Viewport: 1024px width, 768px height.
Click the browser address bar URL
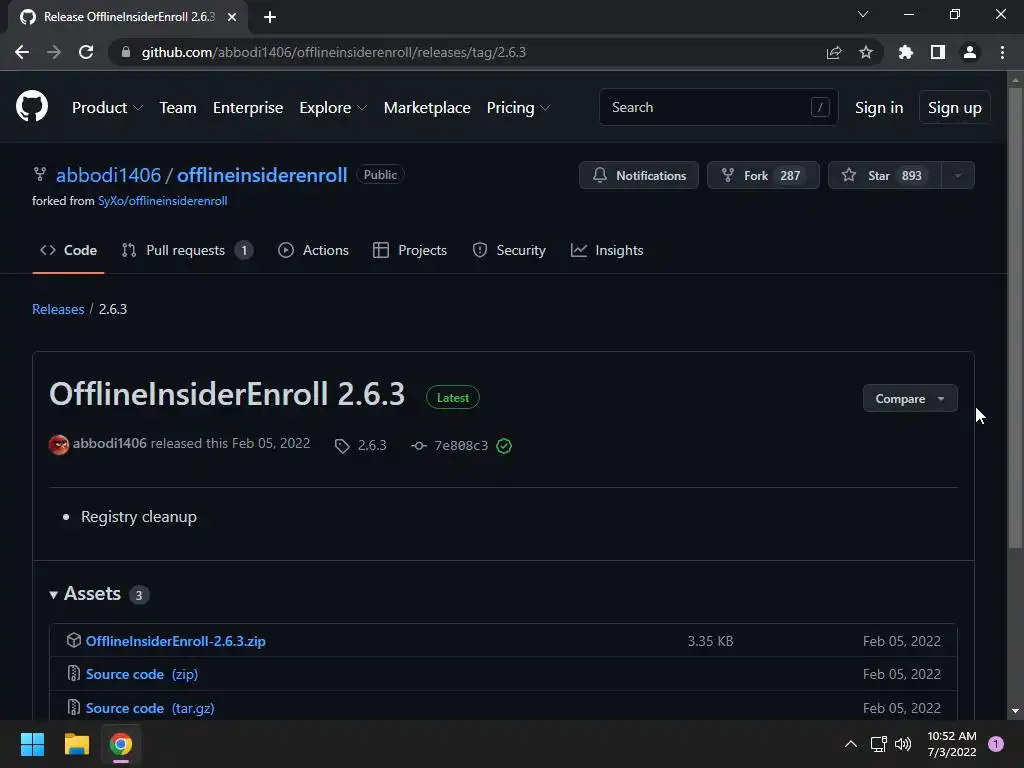pyautogui.click(x=334, y=52)
